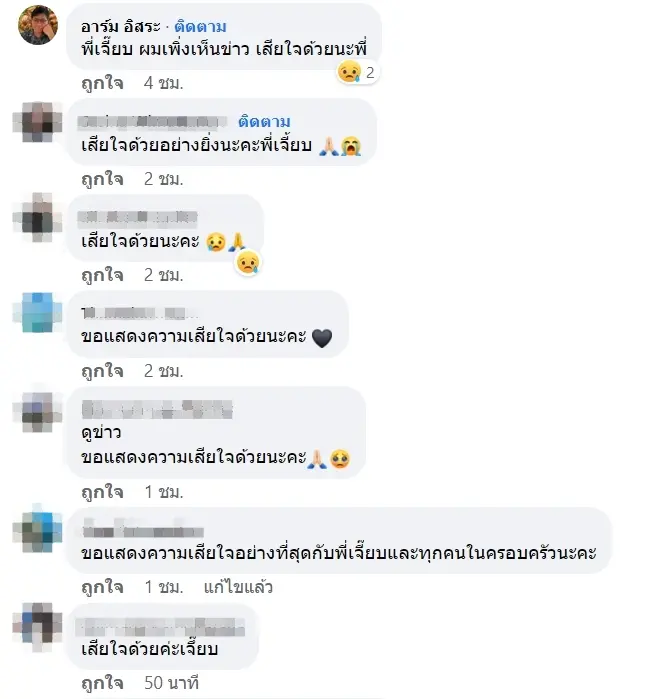Like the long family condolence comment
The image size is (659, 699).
pyautogui.click(x=102, y=587)
